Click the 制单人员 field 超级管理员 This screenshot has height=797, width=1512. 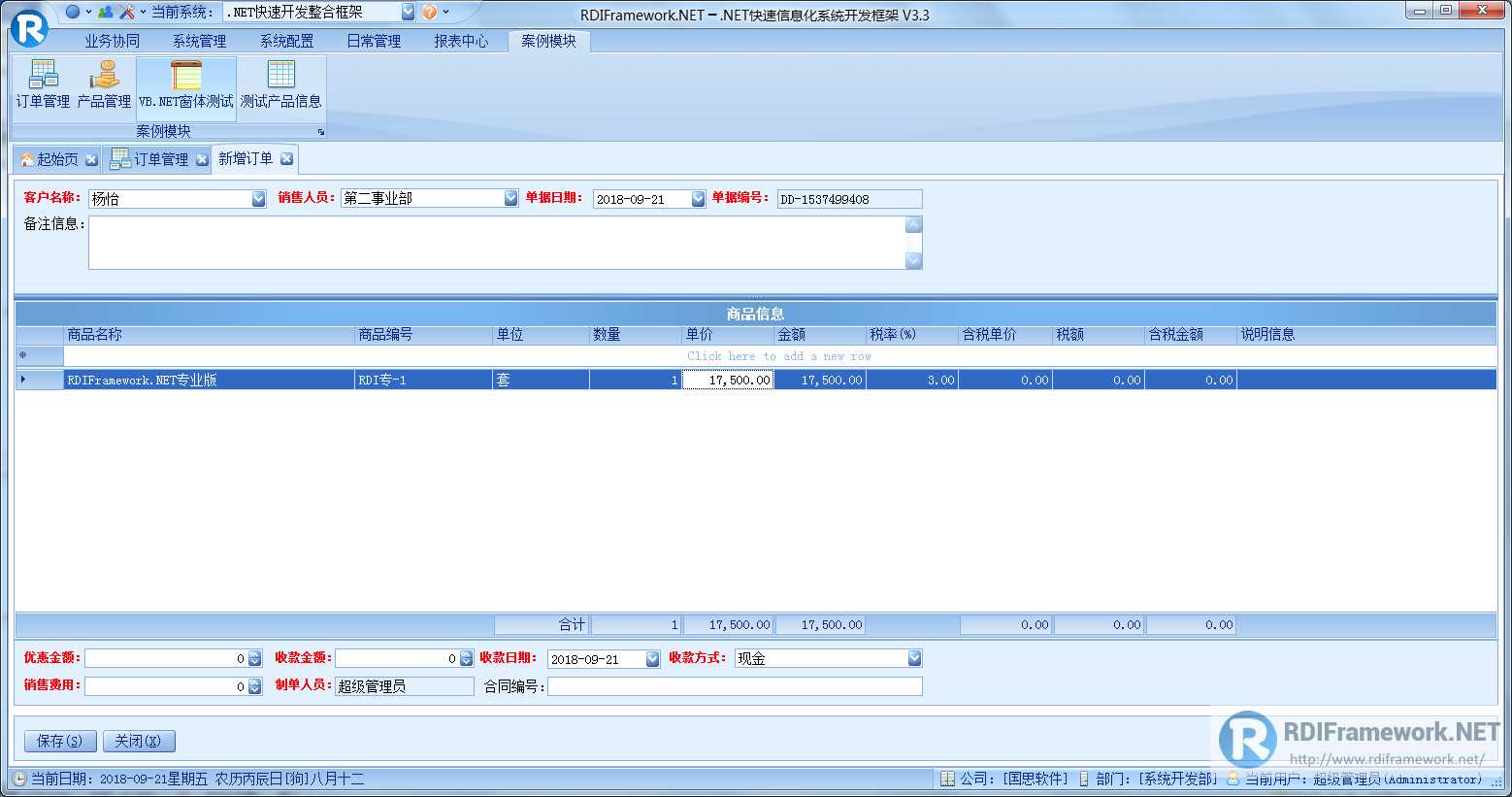pos(405,686)
